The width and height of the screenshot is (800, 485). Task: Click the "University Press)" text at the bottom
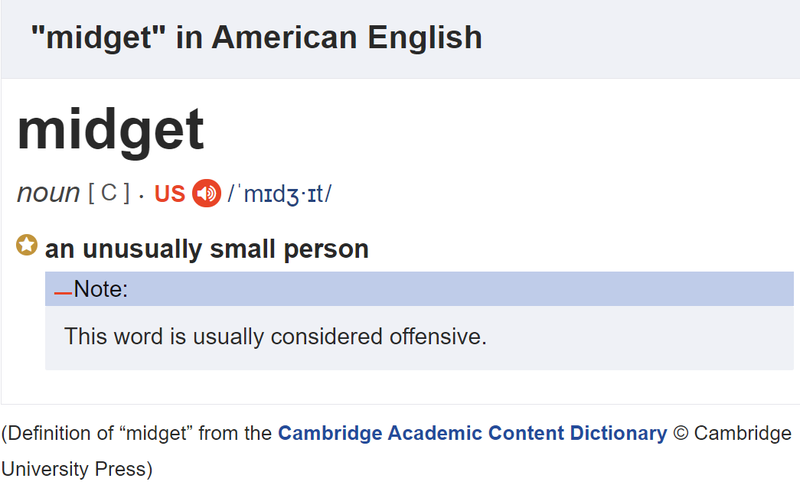[77, 469]
